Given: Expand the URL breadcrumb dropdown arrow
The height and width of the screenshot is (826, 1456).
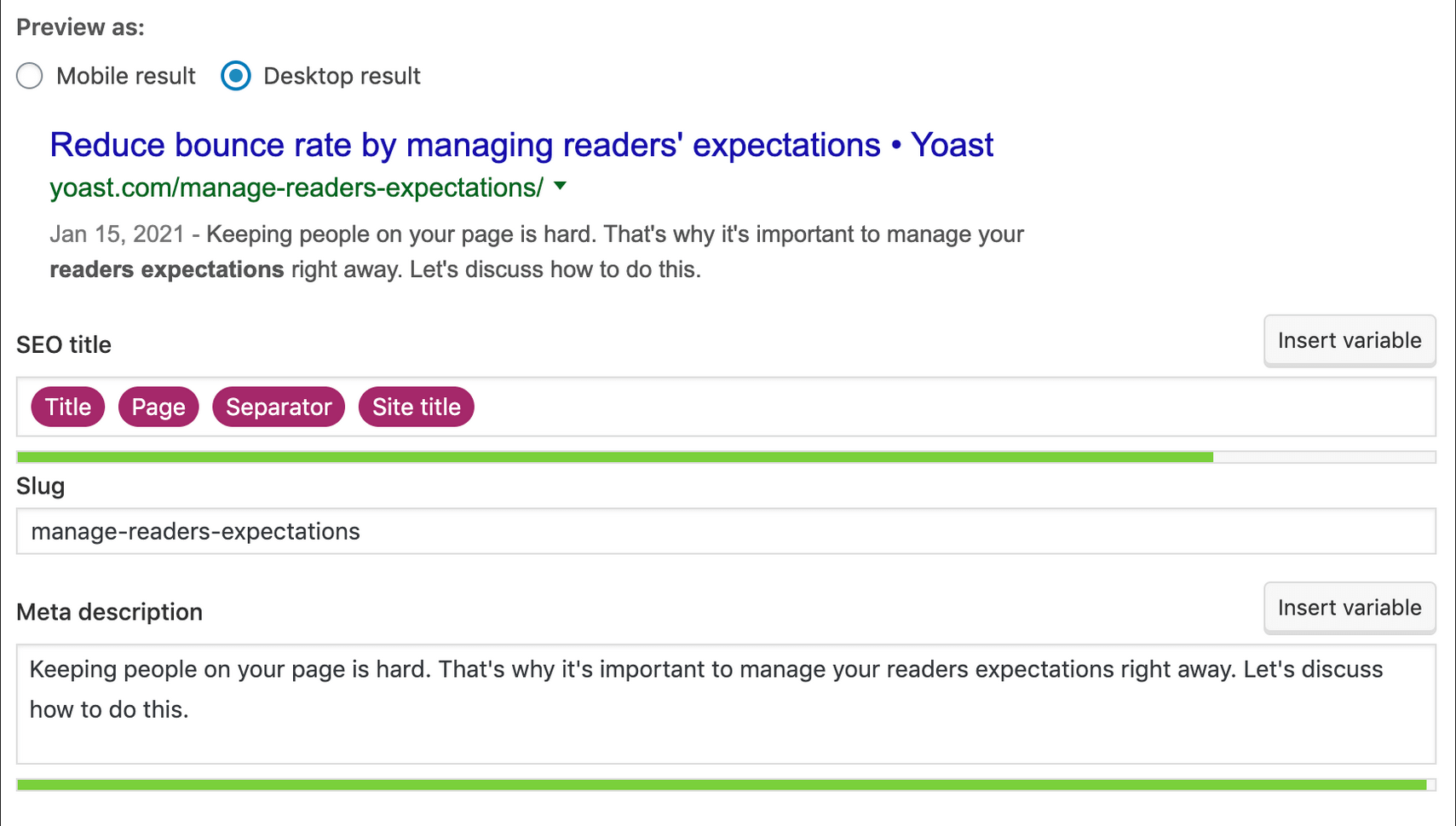Looking at the screenshot, I should pyautogui.click(x=561, y=187).
